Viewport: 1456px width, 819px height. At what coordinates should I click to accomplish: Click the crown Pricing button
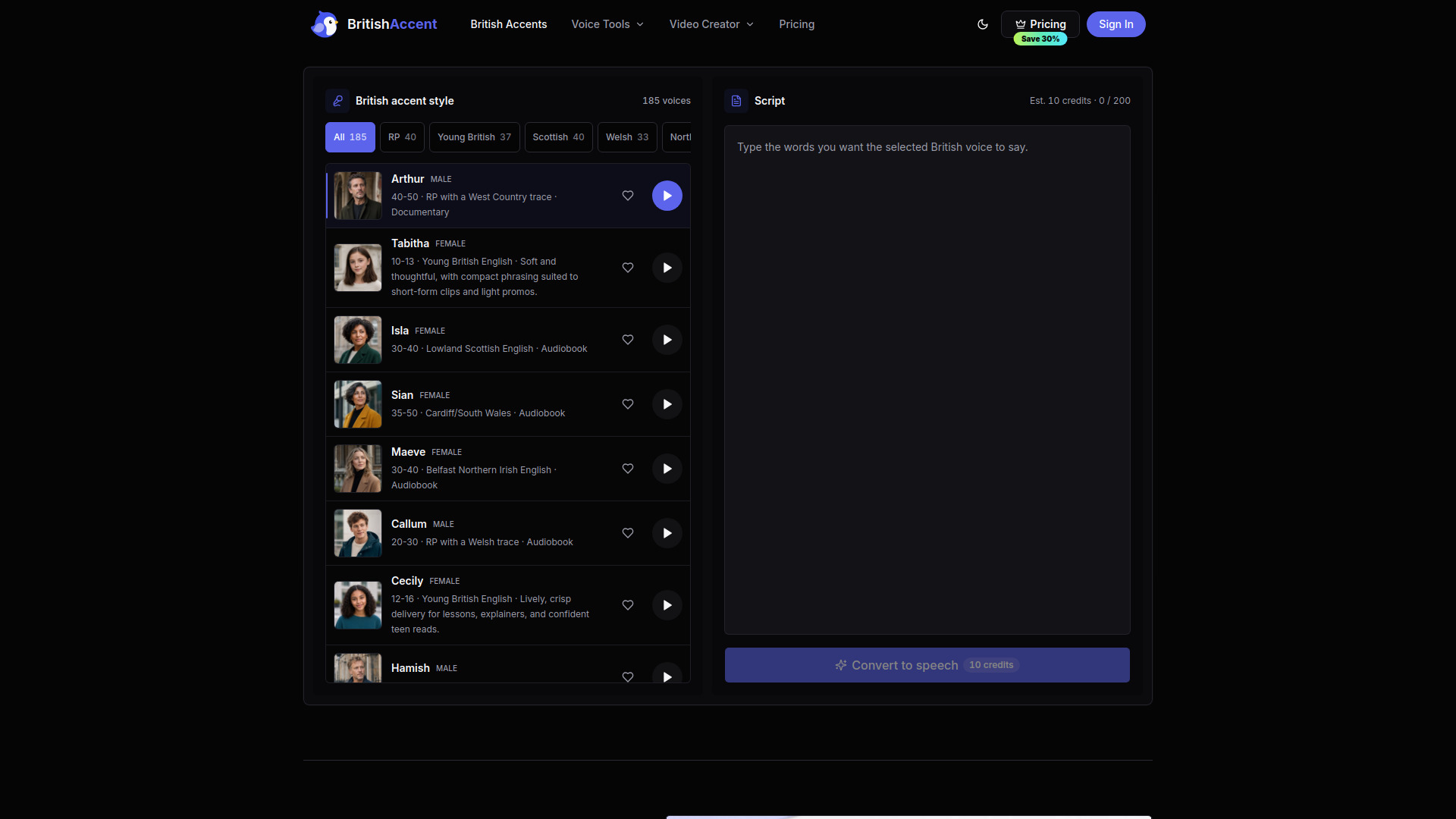[1040, 24]
